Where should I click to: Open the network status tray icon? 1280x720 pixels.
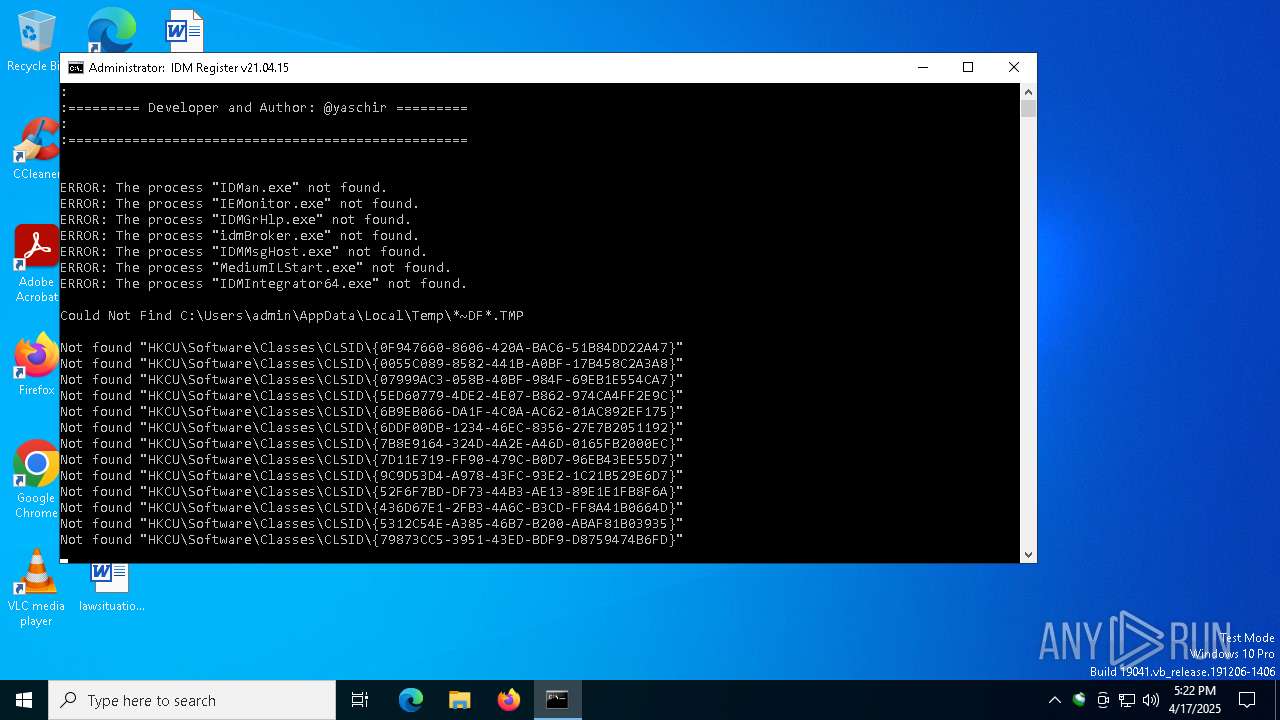point(1127,700)
